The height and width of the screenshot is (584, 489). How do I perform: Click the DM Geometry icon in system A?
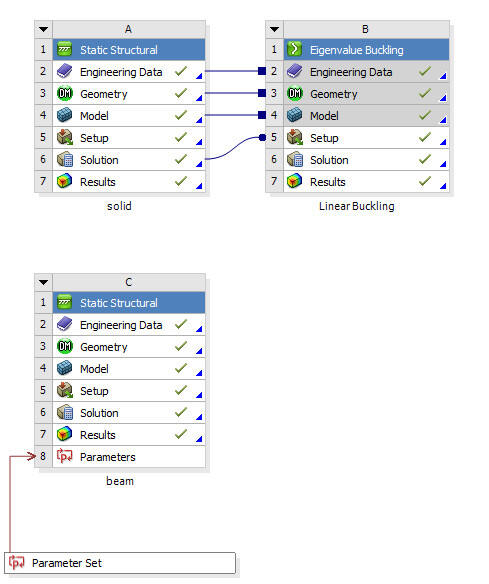pyautogui.click(x=65, y=93)
